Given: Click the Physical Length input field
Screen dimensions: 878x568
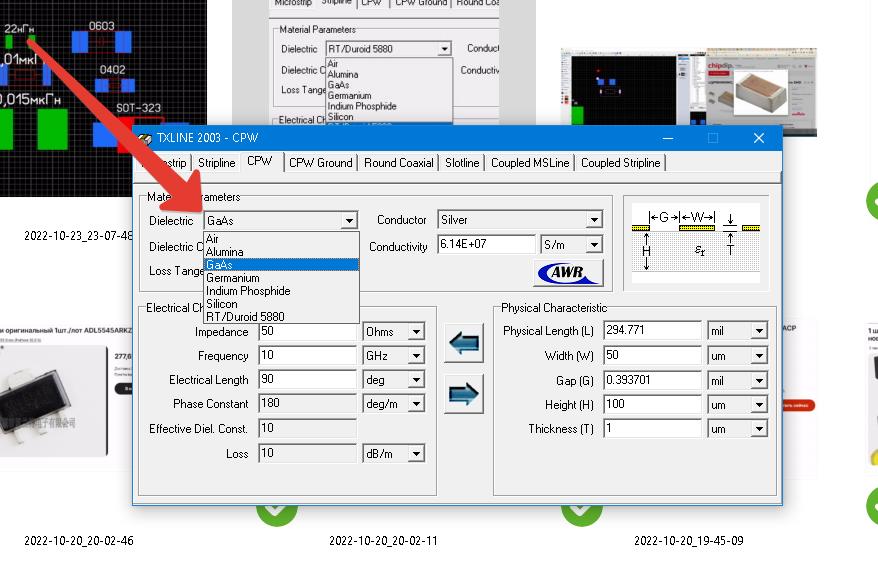Looking at the screenshot, I should [652, 330].
